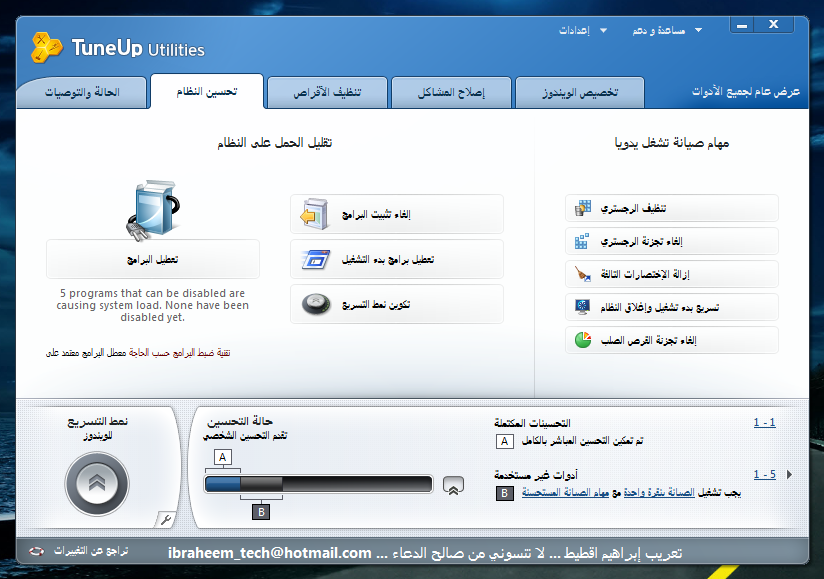Open the تخصيص الويندوز tab
The height and width of the screenshot is (579, 824).
[580, 92]
